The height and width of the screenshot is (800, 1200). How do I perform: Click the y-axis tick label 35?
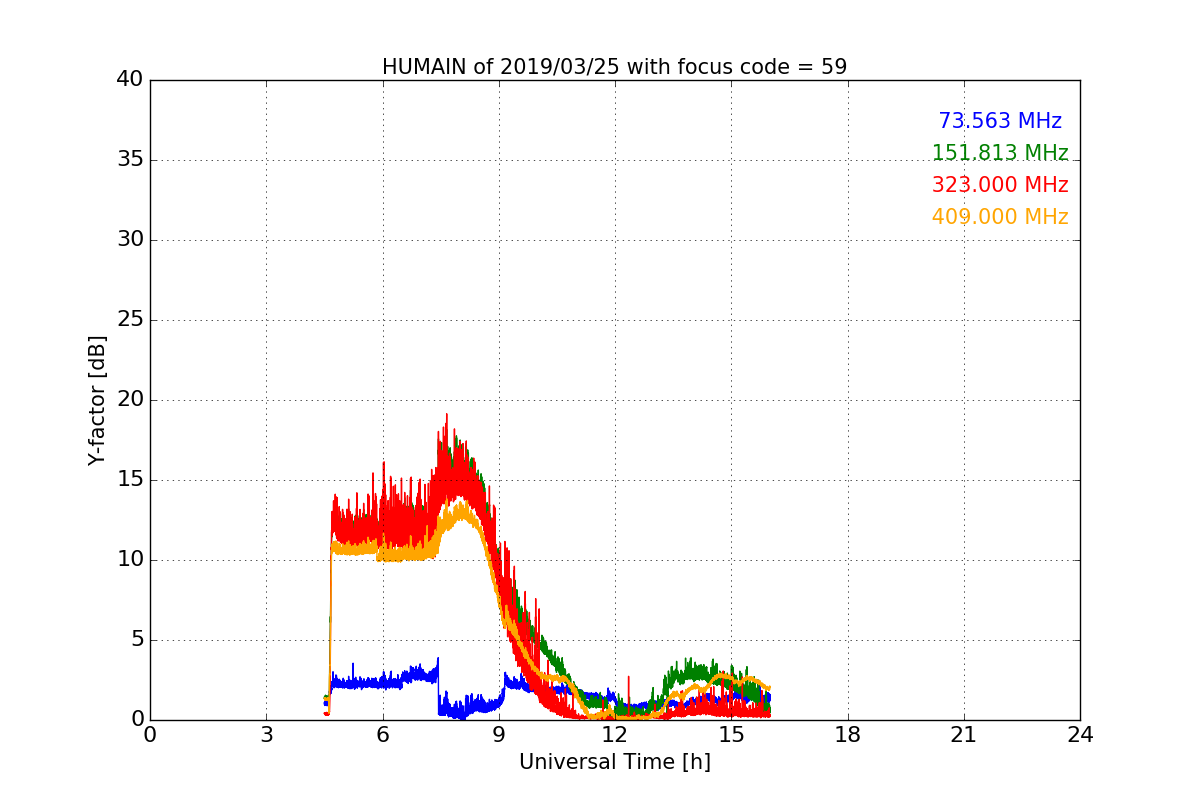(x=130, y=160)
